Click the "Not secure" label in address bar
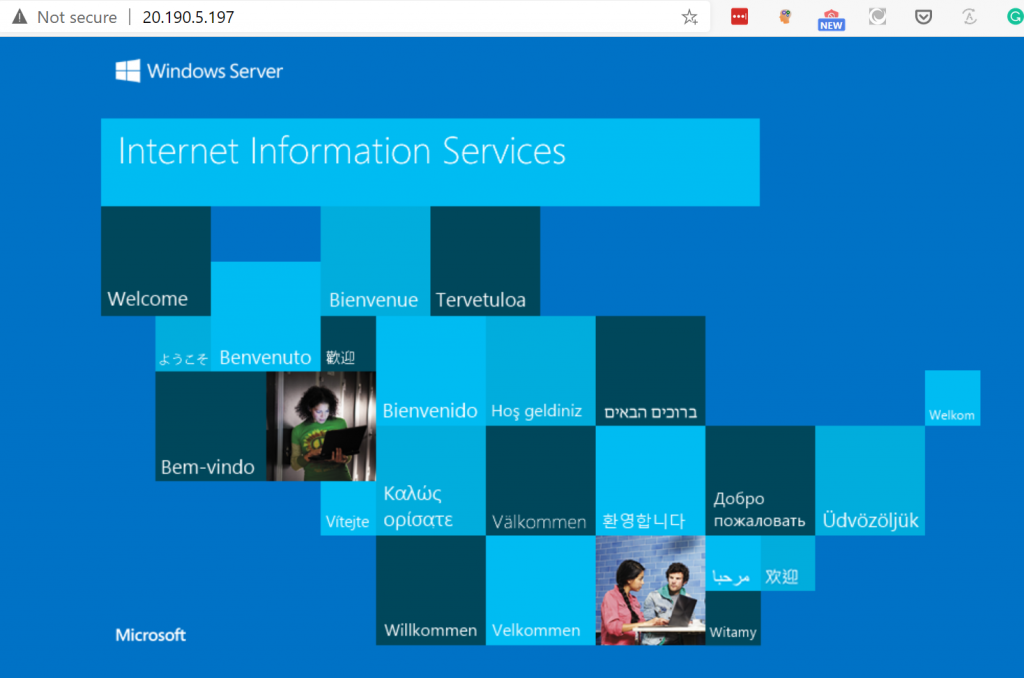1024x678 pixels. 77,17
